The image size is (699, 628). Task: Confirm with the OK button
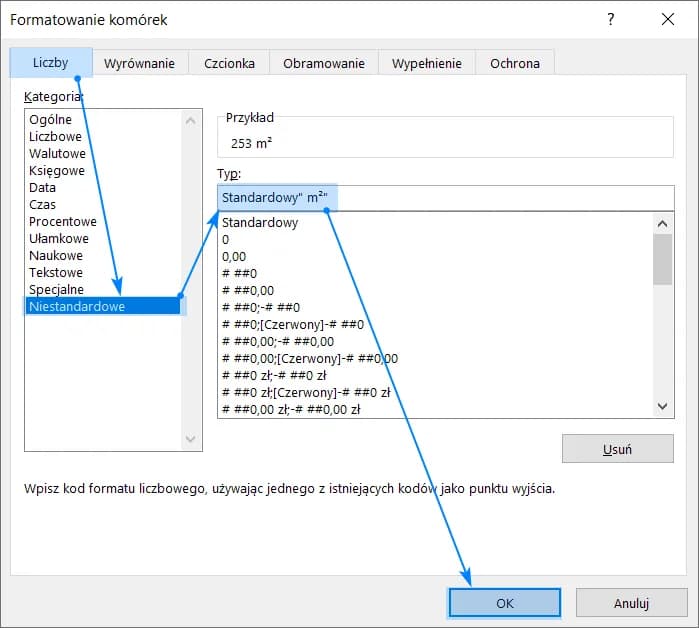[x=504, y=603]
